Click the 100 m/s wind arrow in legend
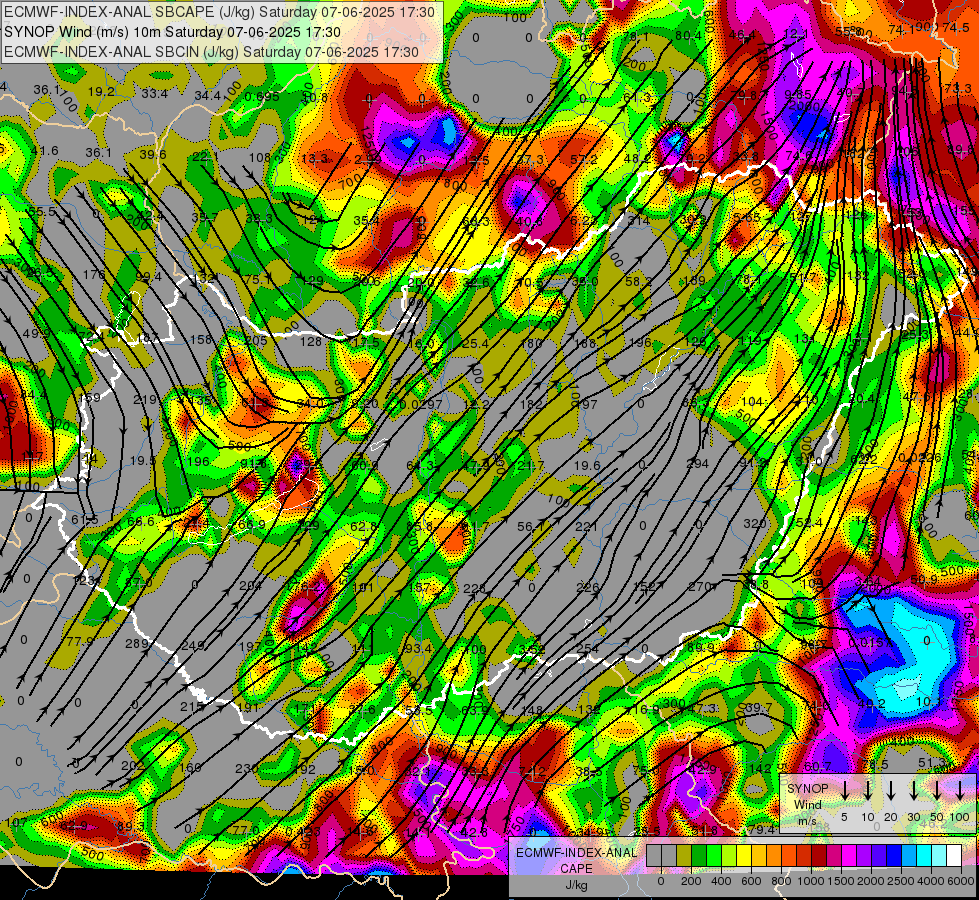This screenshot has width=979, height=900. (x=960, y=790)
